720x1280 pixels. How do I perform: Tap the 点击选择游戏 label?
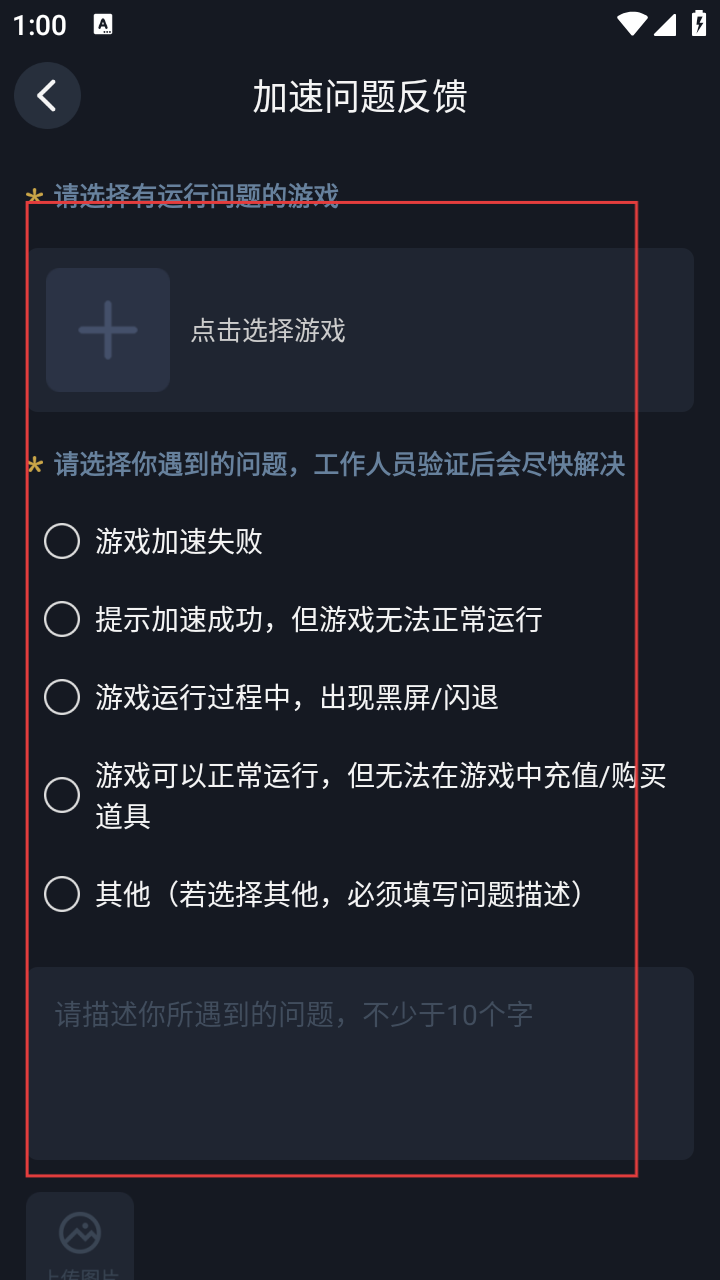268,331
